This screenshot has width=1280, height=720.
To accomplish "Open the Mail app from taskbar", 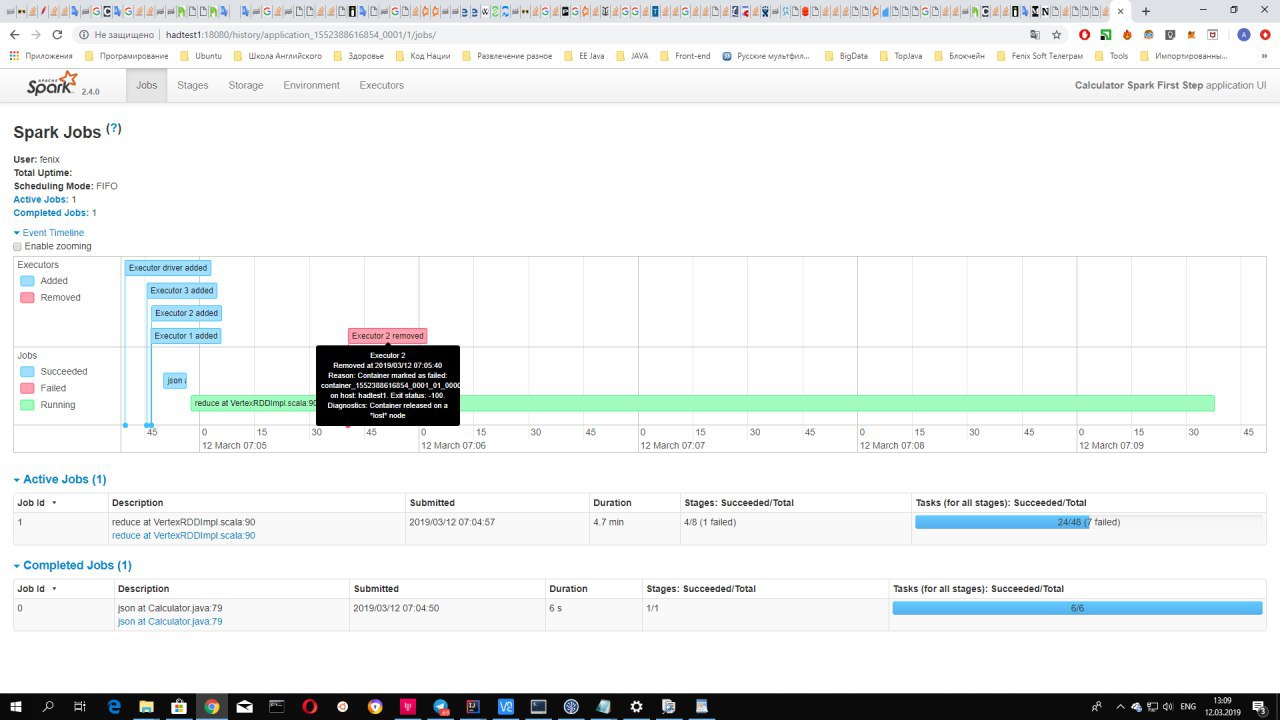I will click(x=244, y=706).
